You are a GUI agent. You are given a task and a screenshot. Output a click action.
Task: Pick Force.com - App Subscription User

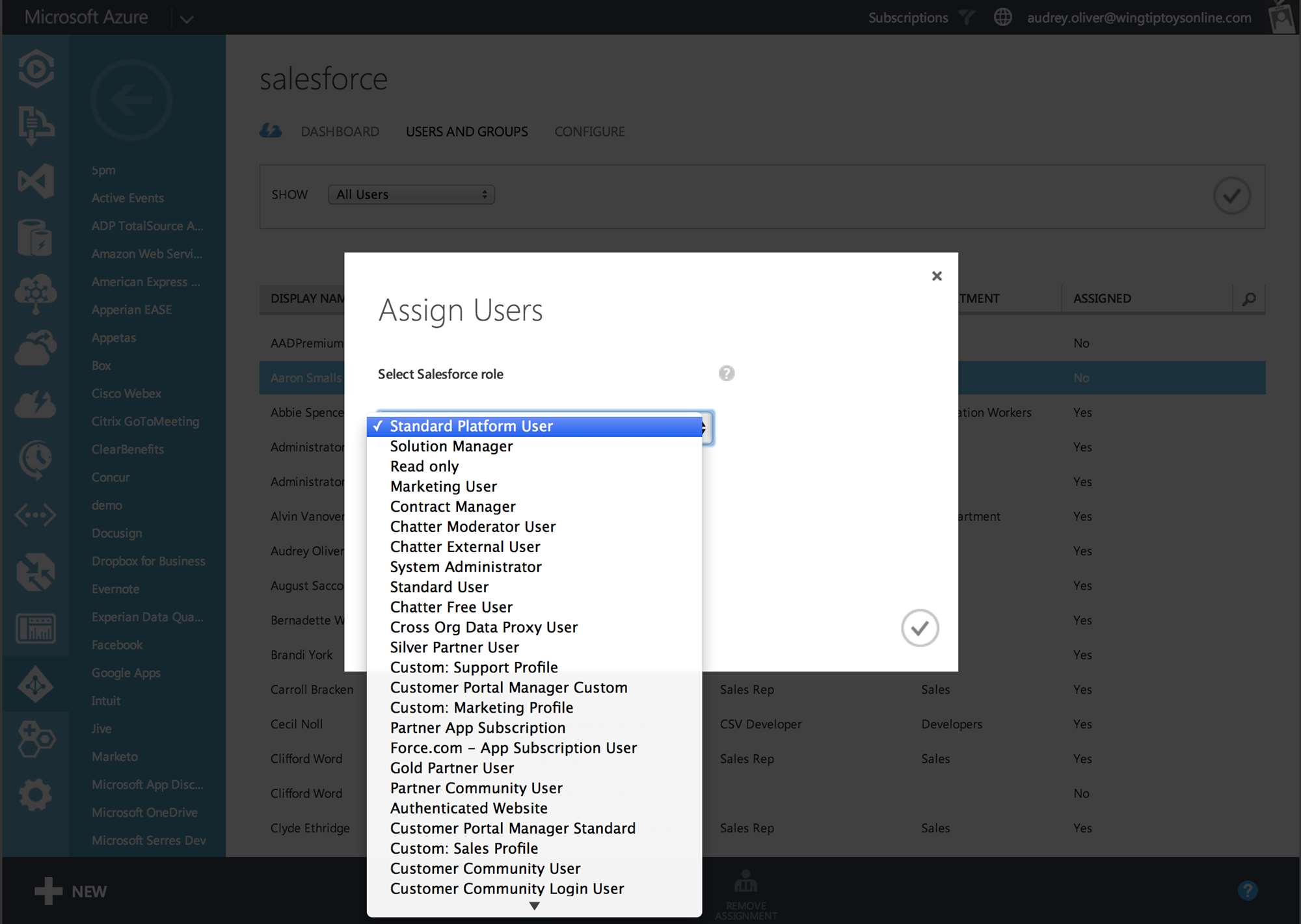tap(534, 748)
